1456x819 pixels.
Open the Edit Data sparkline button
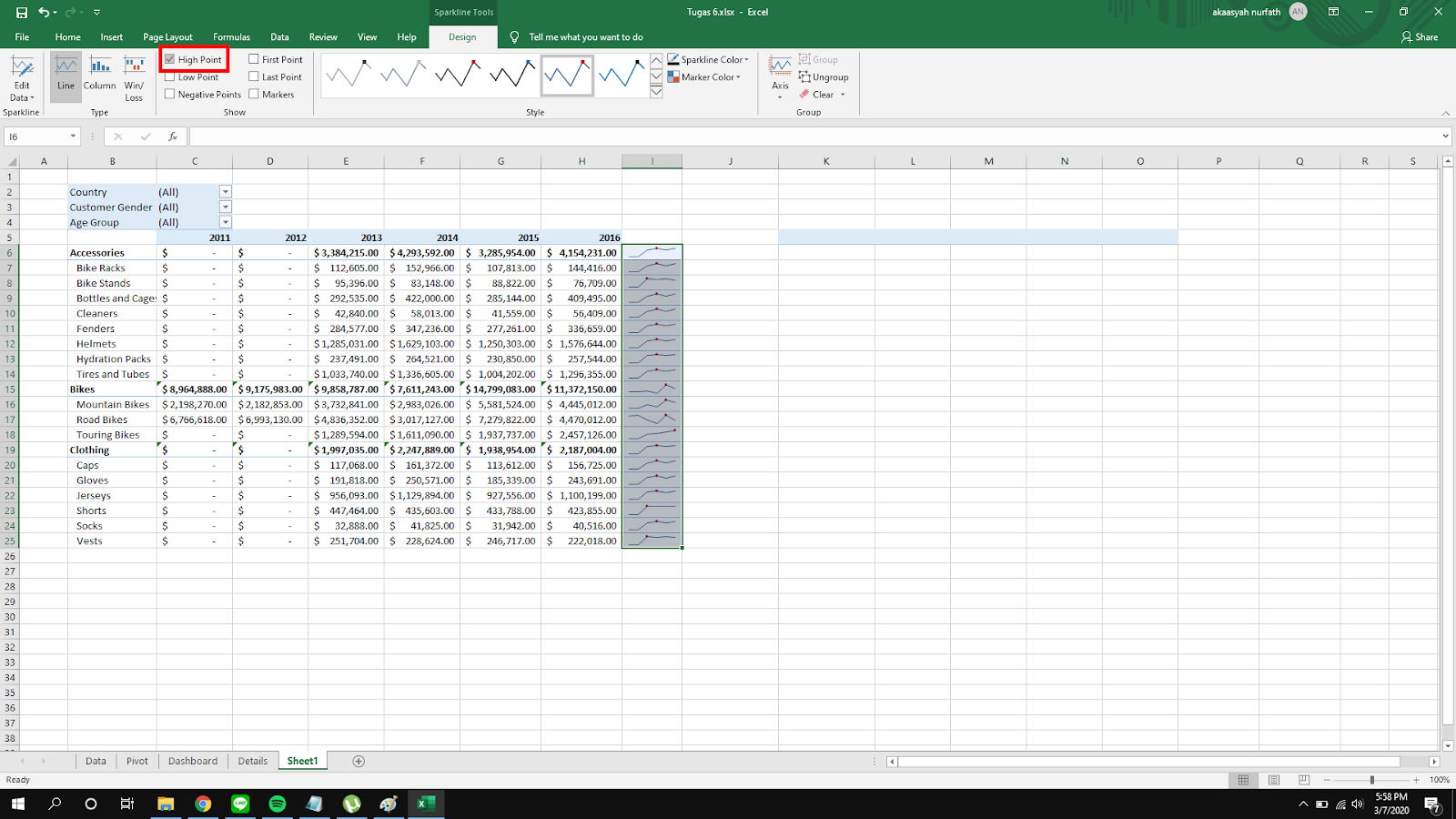tap(22, 78)
